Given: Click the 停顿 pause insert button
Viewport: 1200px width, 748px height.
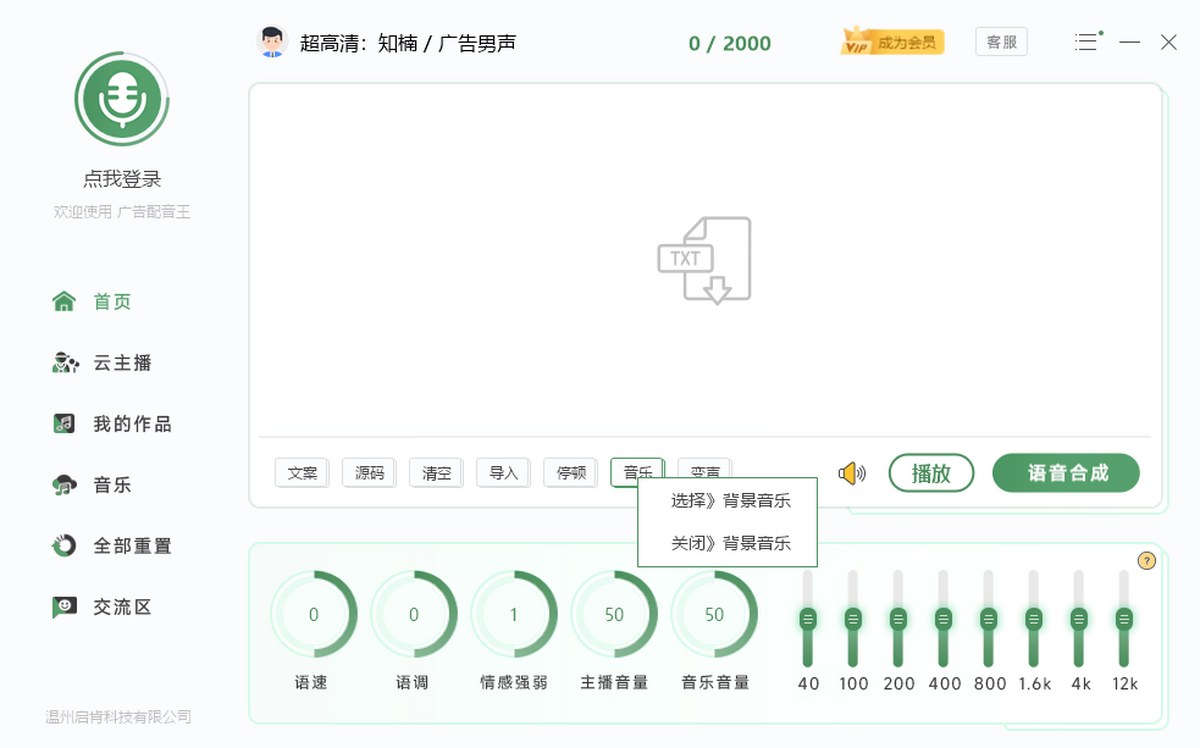Looking at the screenshot, I should pyautogui.click(x=570, y=473).
